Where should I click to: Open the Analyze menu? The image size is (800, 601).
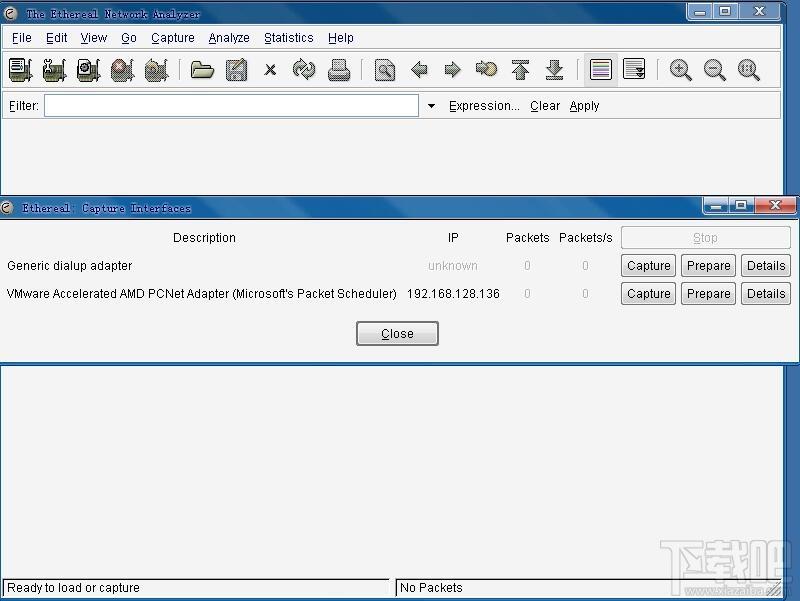click(229, 38)
